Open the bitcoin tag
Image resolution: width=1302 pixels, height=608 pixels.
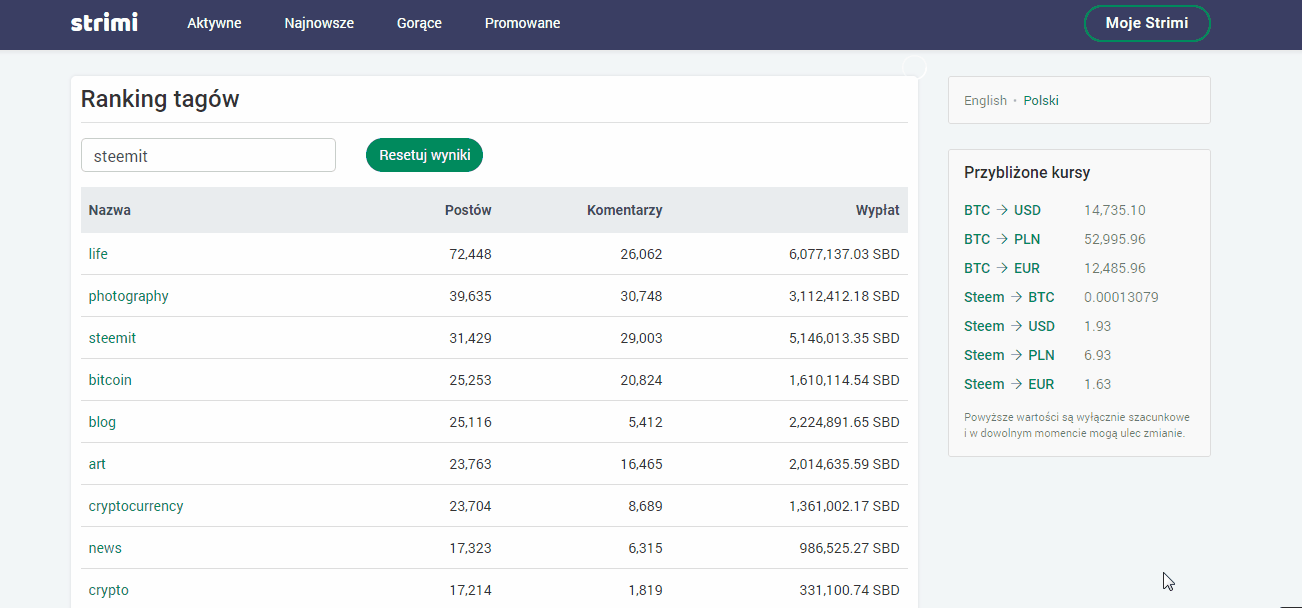click(110, 380)
